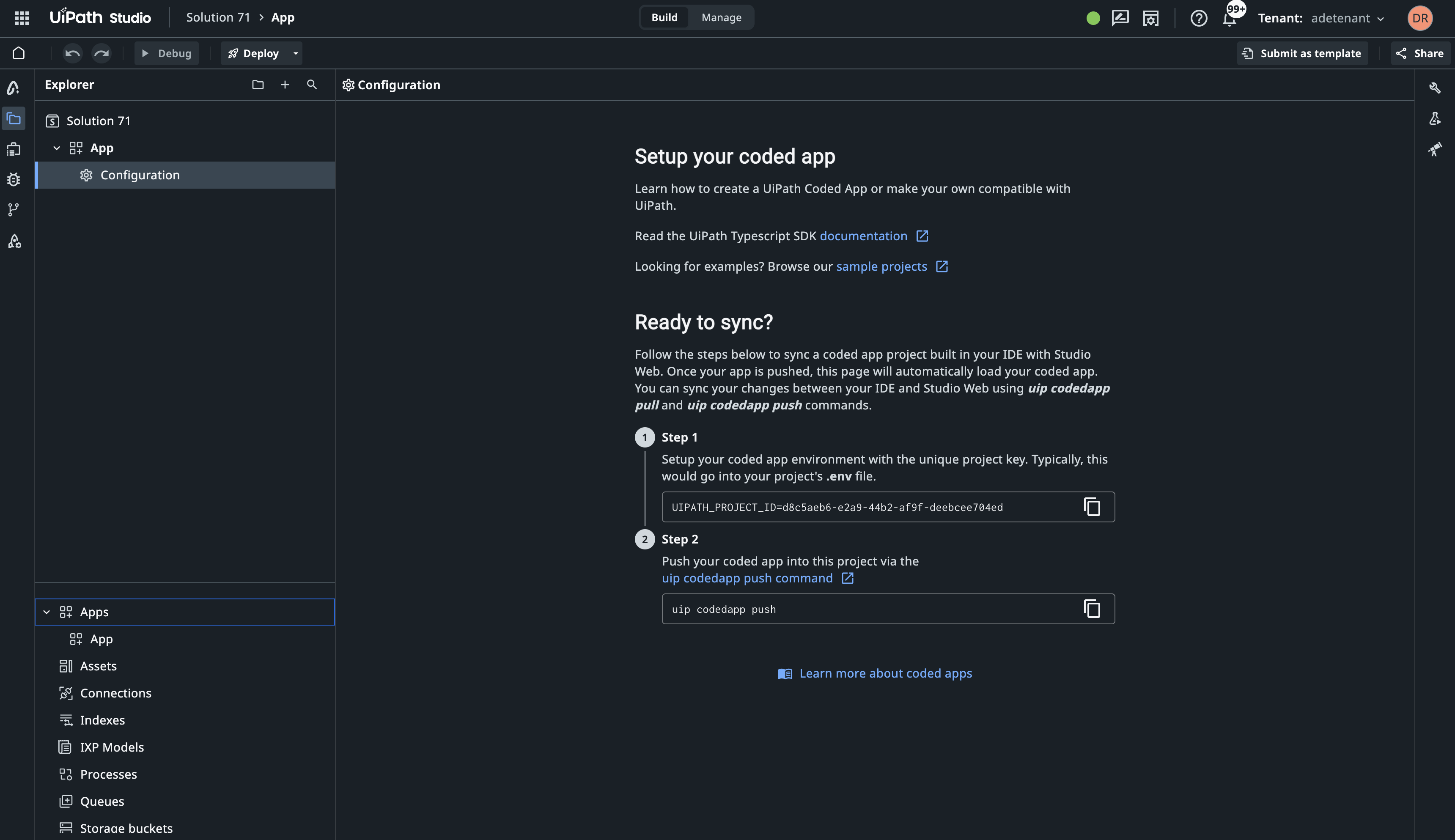Search in Explorer using magnifier icon
Viewport: 1455px width, 840px height.
tap(312, 85)
